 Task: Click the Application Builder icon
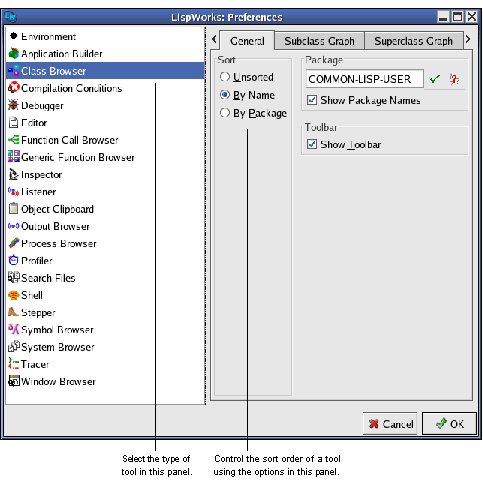(x=13, y=53)
